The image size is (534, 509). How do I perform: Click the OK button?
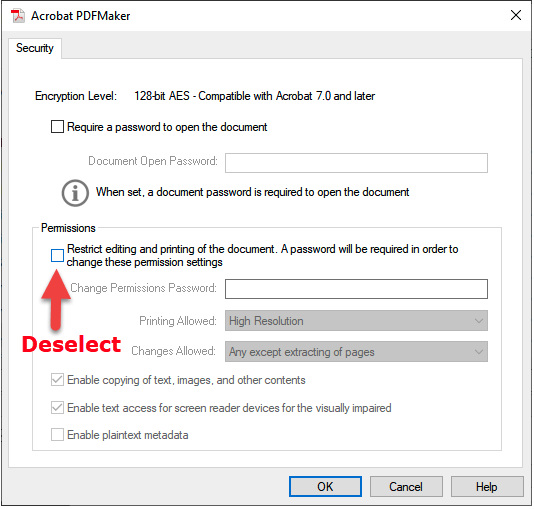(325, 486)
